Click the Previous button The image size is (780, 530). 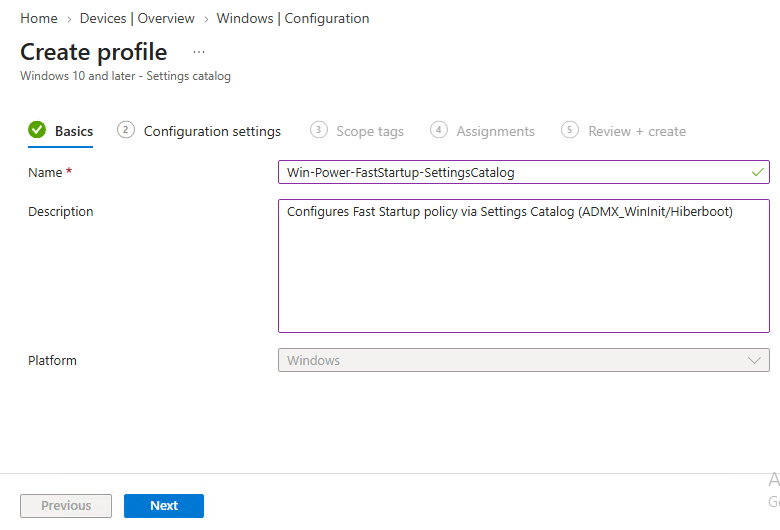pyautogui.click(x=66, y=506)
